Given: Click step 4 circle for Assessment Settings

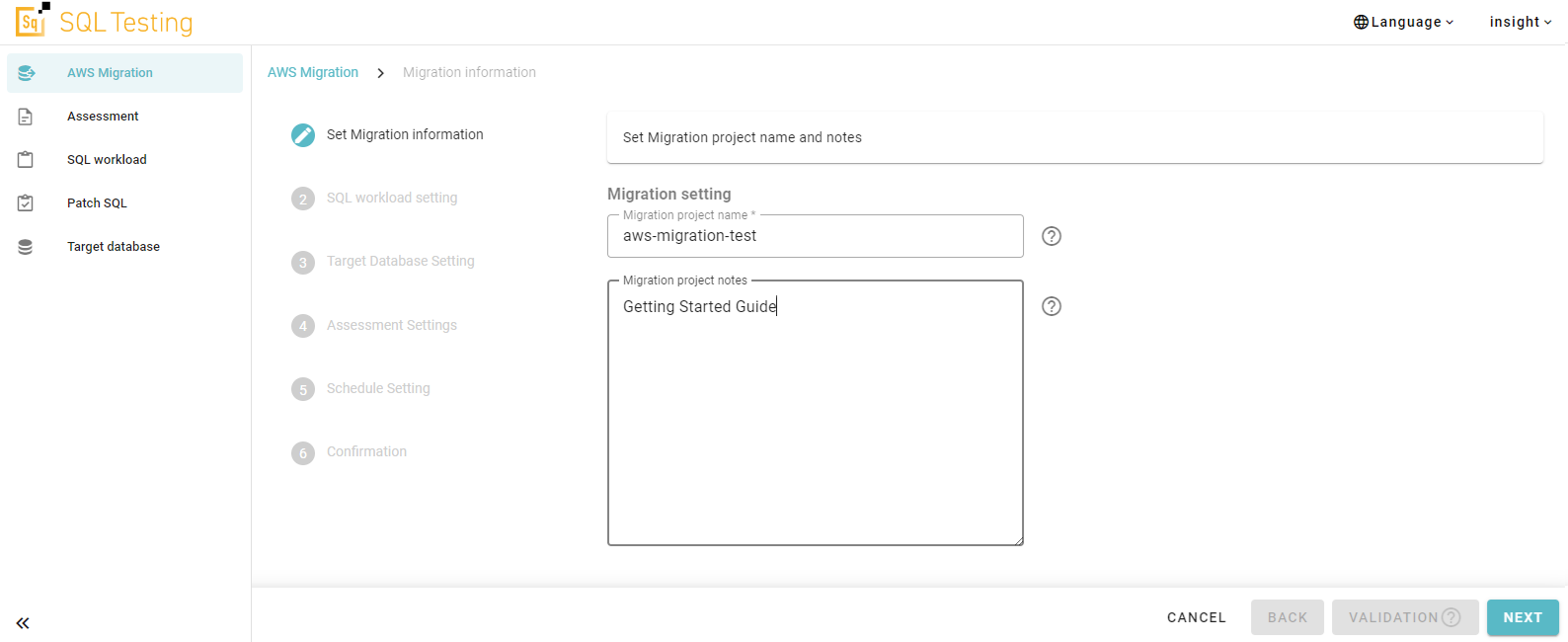Looking at the screenshot, I should coord(303,326).
